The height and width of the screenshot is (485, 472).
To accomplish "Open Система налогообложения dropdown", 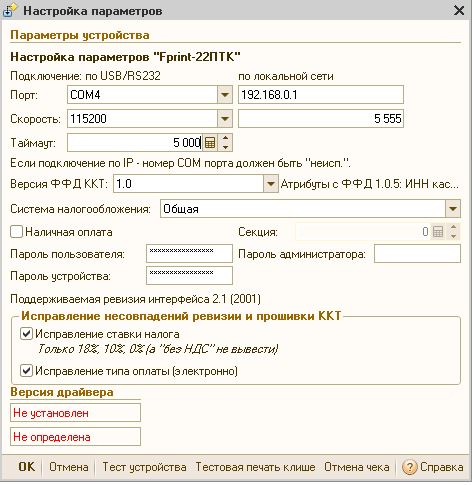I will tap(453, 209).
